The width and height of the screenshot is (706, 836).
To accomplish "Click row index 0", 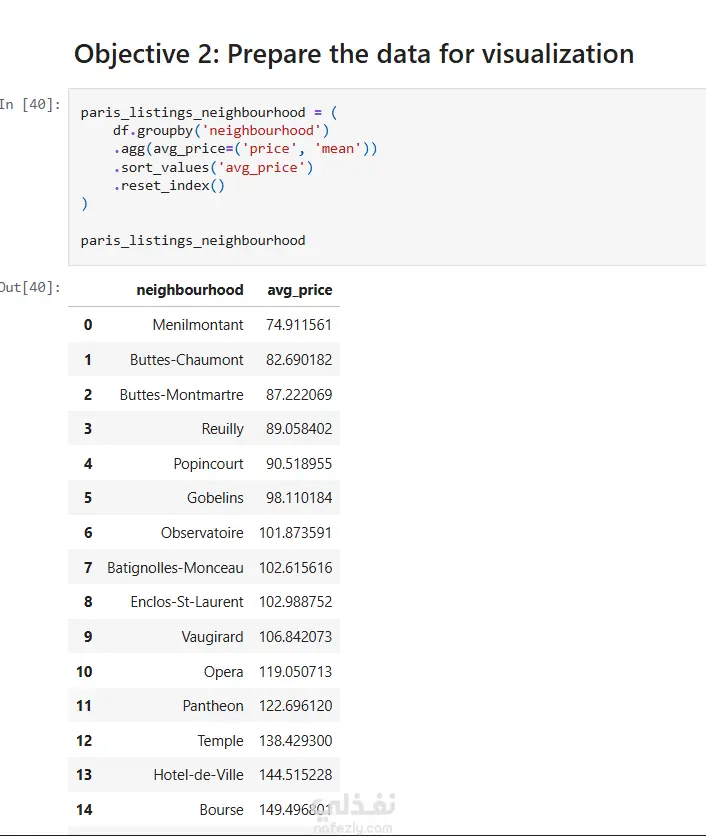I will [x=88, y=325].
